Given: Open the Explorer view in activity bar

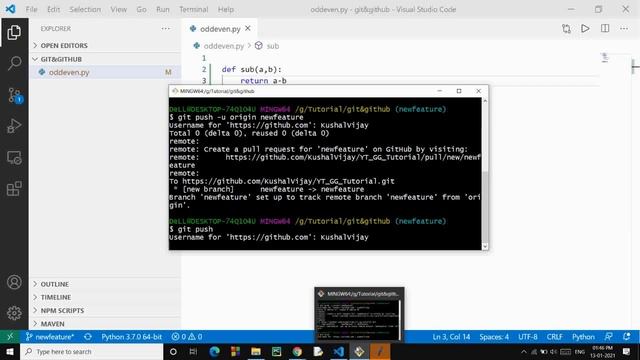Looking at the screenshot, I should (x=14, y=32).
